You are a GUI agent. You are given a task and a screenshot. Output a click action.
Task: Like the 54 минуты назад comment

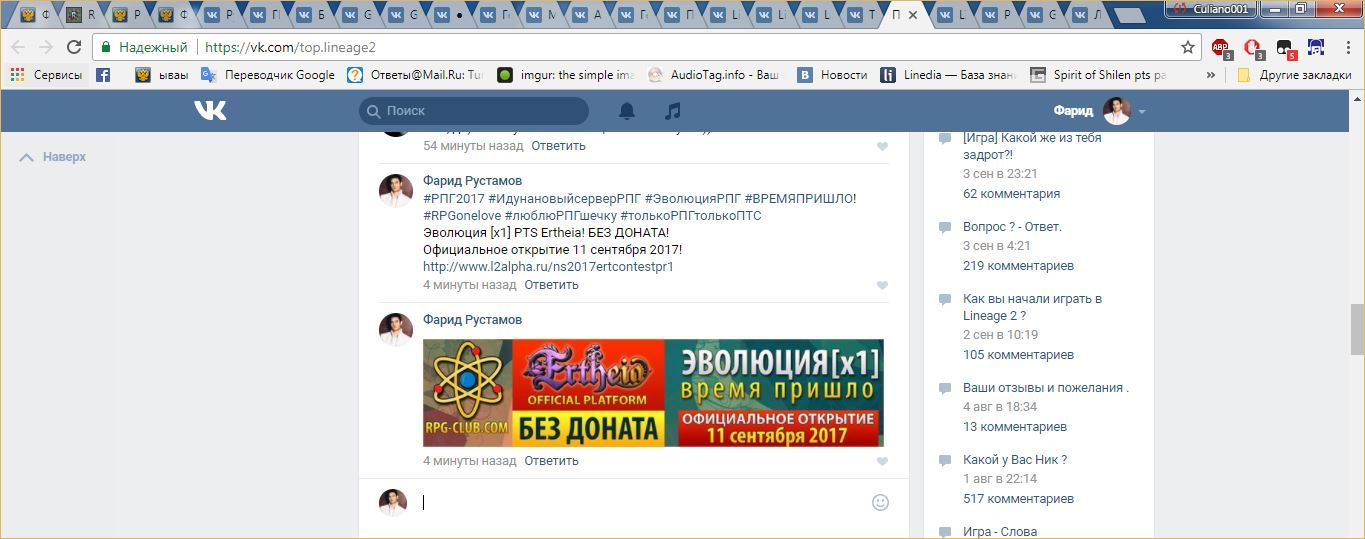(882, 146)
